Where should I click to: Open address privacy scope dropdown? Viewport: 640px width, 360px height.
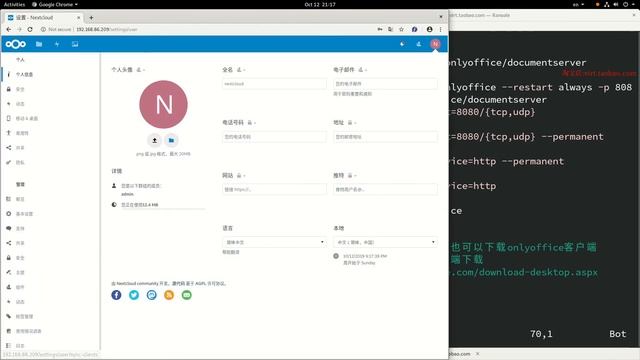[352, 122]
